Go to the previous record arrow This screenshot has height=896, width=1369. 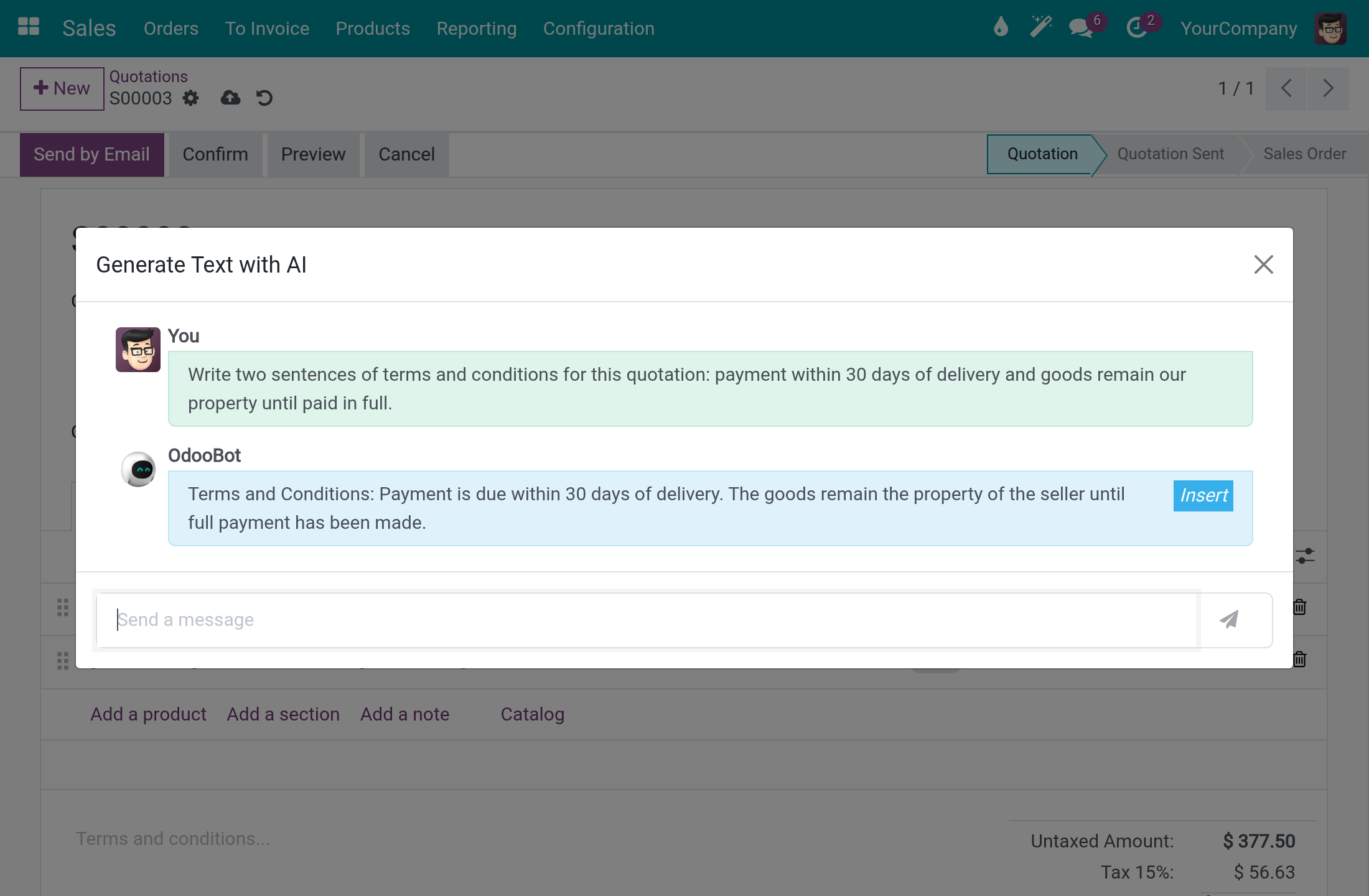pos(1286,88)
